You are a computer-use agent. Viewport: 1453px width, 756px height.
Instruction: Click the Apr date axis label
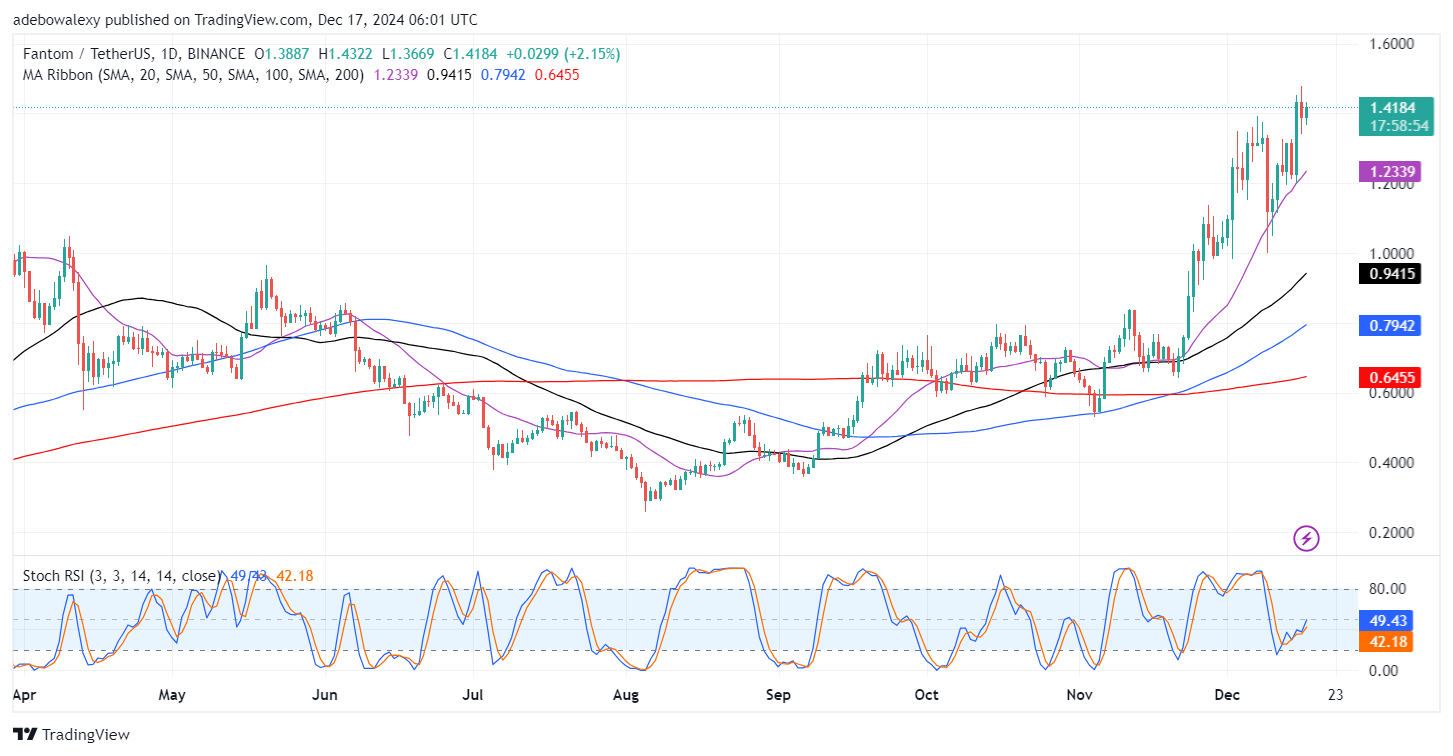(26, 693)
